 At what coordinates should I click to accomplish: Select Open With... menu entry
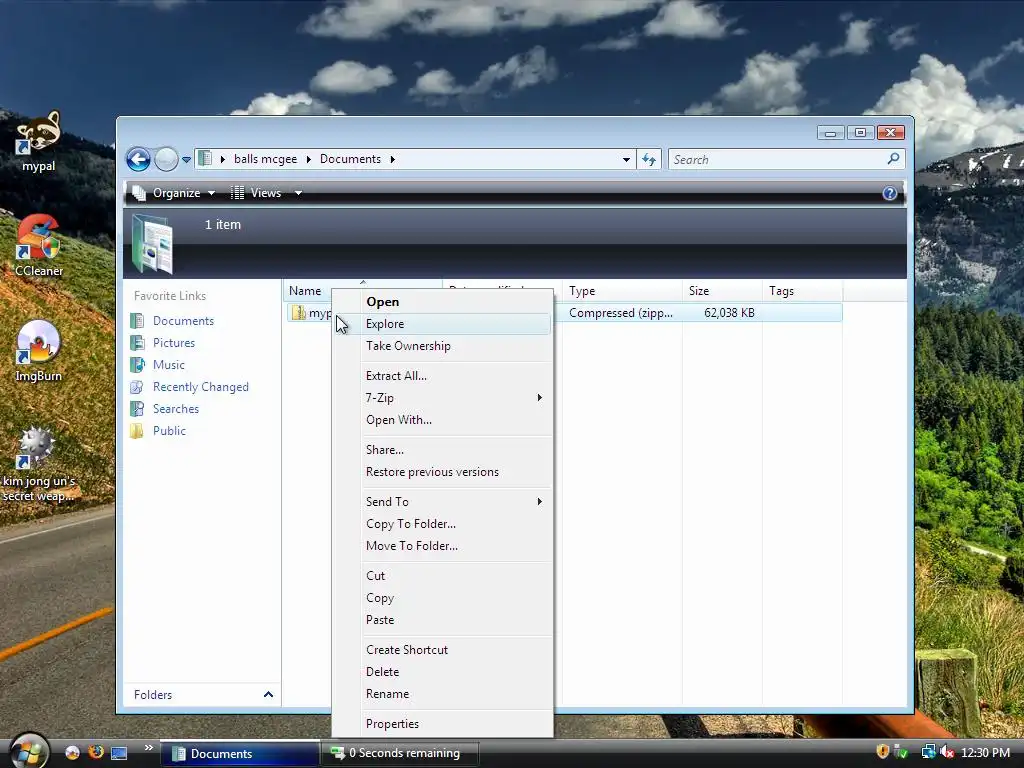[x=443, y=420]
